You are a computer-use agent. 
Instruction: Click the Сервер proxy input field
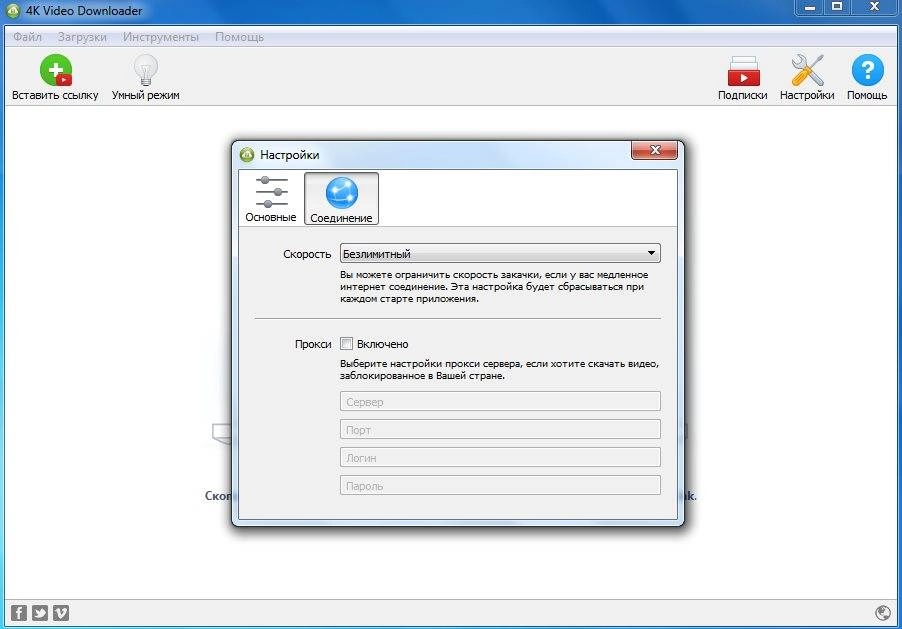(500, 401)
